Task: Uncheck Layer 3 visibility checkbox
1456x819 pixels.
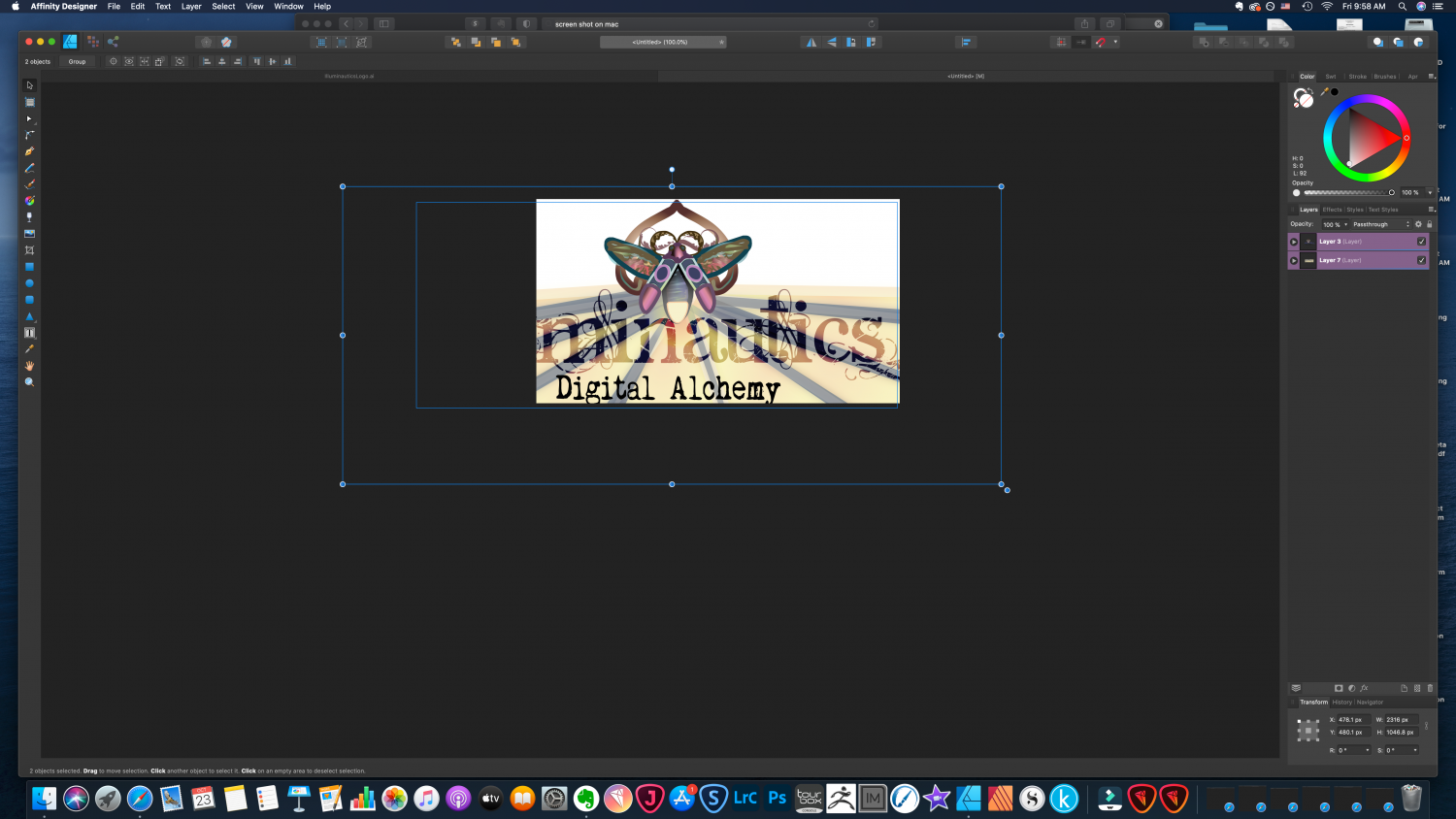Action: 1422,241
